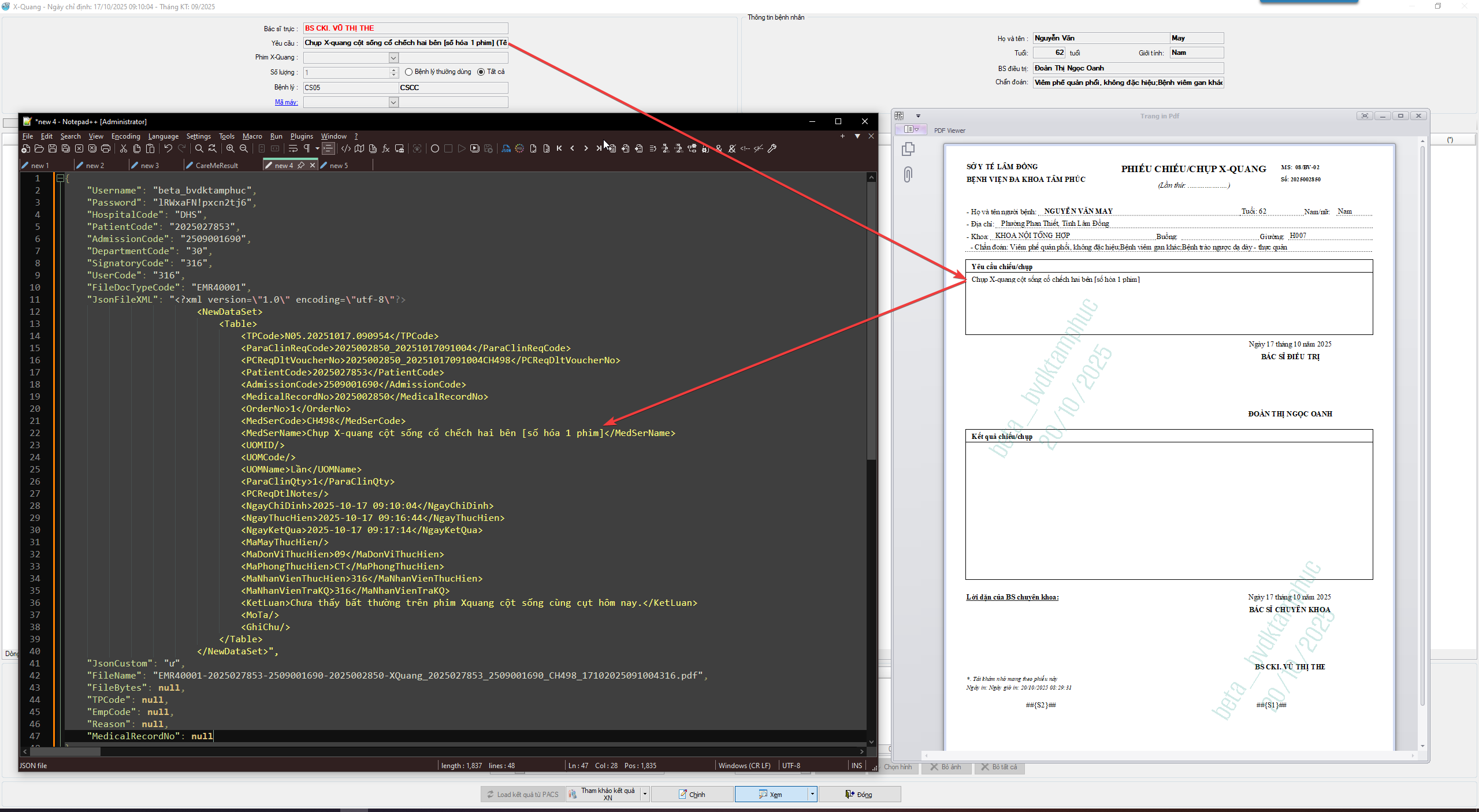This screenshot has height=812, width=1479.
Task: Click the Undo arrow icon
Action: point(168,148)
